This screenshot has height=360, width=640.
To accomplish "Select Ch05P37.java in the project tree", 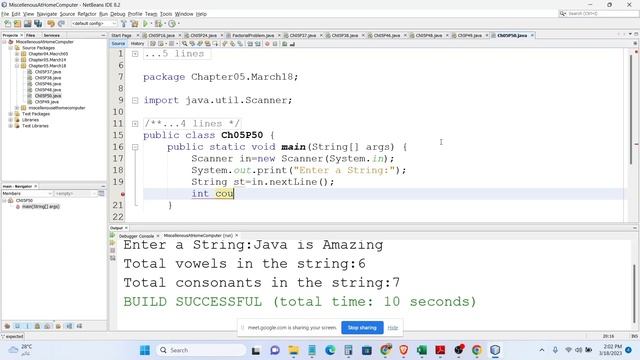I will pyautogui.click(x=48, y=72).
